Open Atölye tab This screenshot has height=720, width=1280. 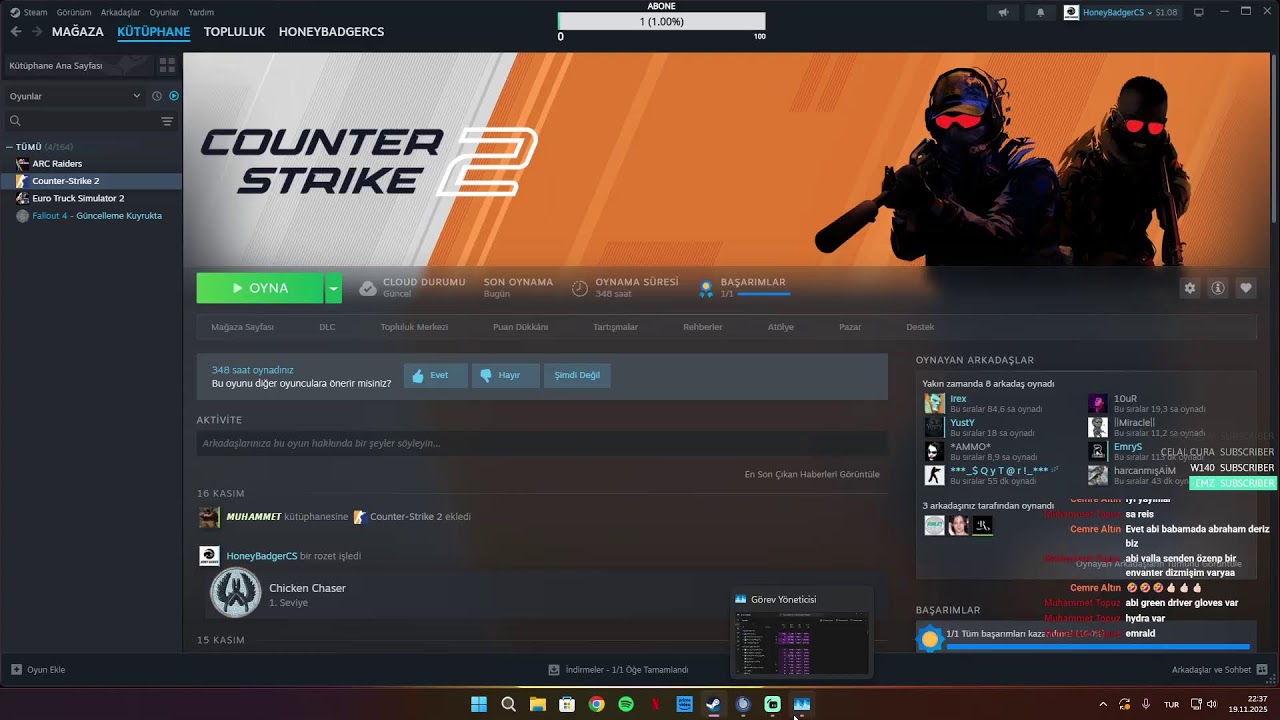(780, 327)
